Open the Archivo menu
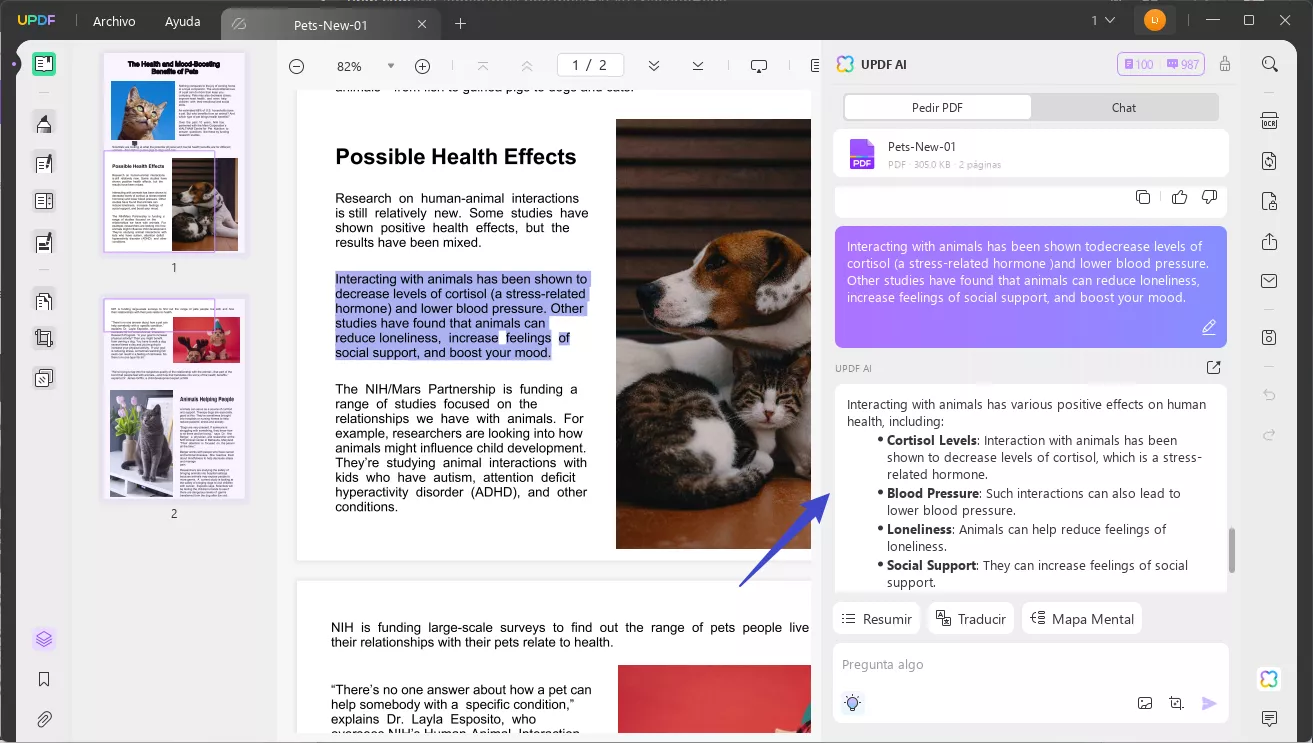This screenshot has width=1313, height=743. pyautogui.click(x=114, y=21)
